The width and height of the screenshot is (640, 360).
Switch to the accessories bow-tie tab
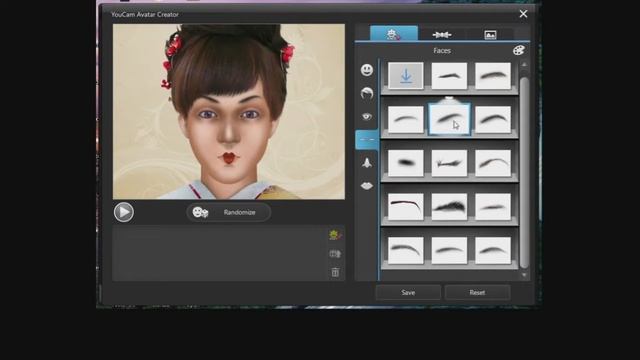tap(442, 35)
